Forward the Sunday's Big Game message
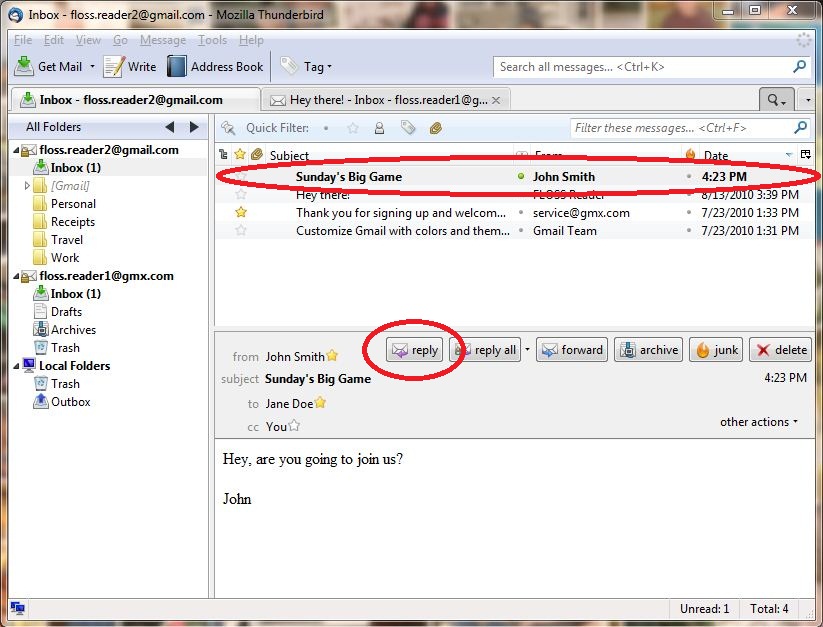 571,350
